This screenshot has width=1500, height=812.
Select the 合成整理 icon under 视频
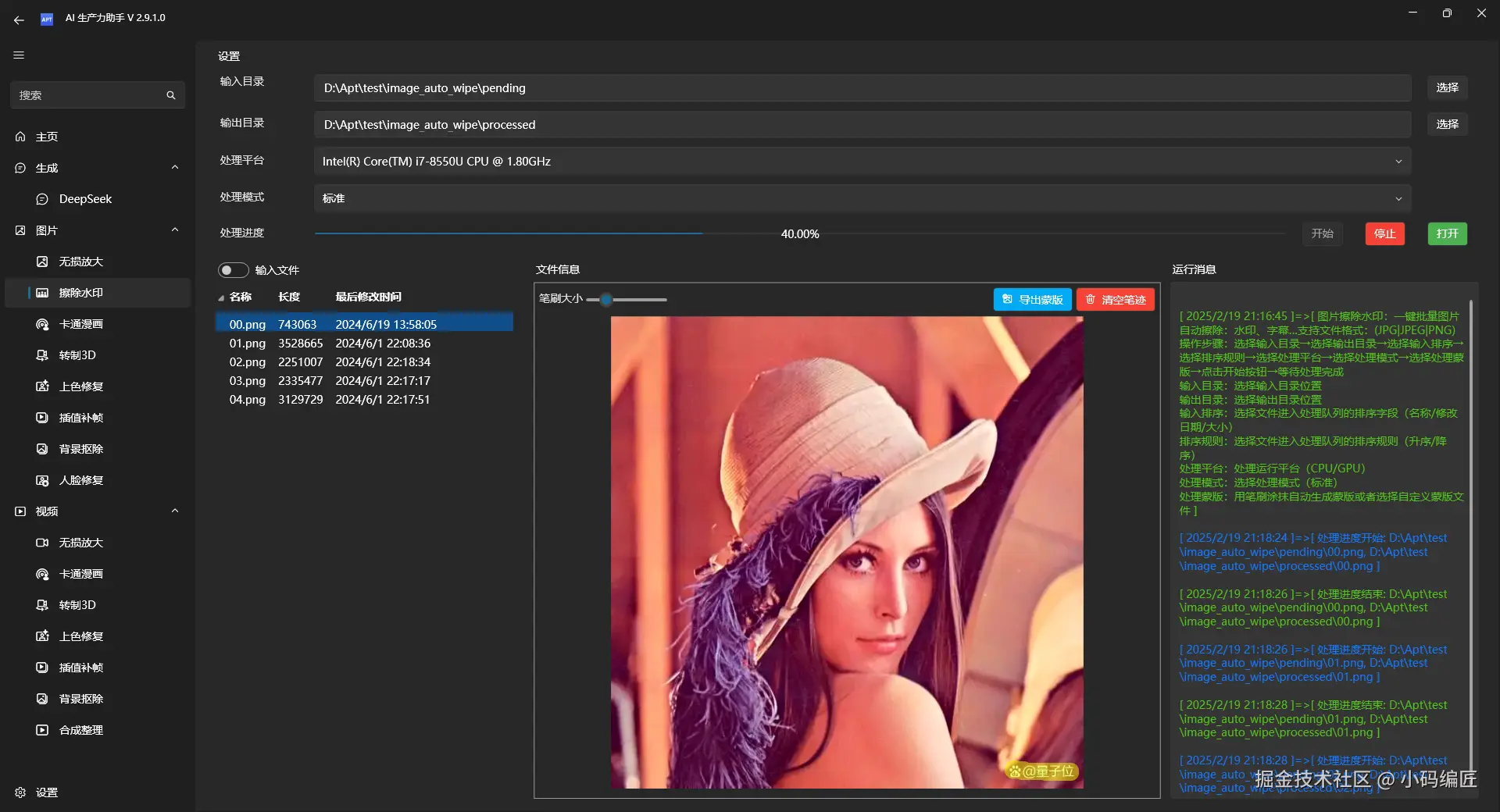point(42,730)
